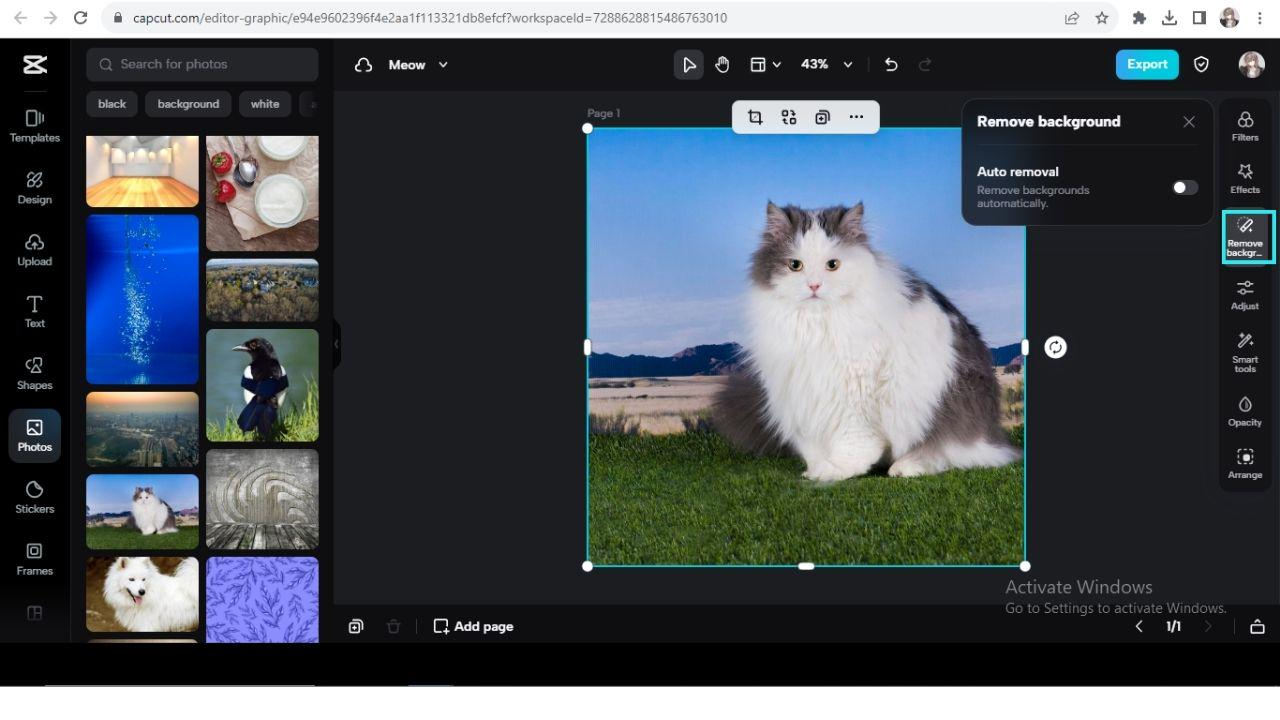Click the Search for photos field
Screen dimensions: 1280x720
(x=202, y=64)
